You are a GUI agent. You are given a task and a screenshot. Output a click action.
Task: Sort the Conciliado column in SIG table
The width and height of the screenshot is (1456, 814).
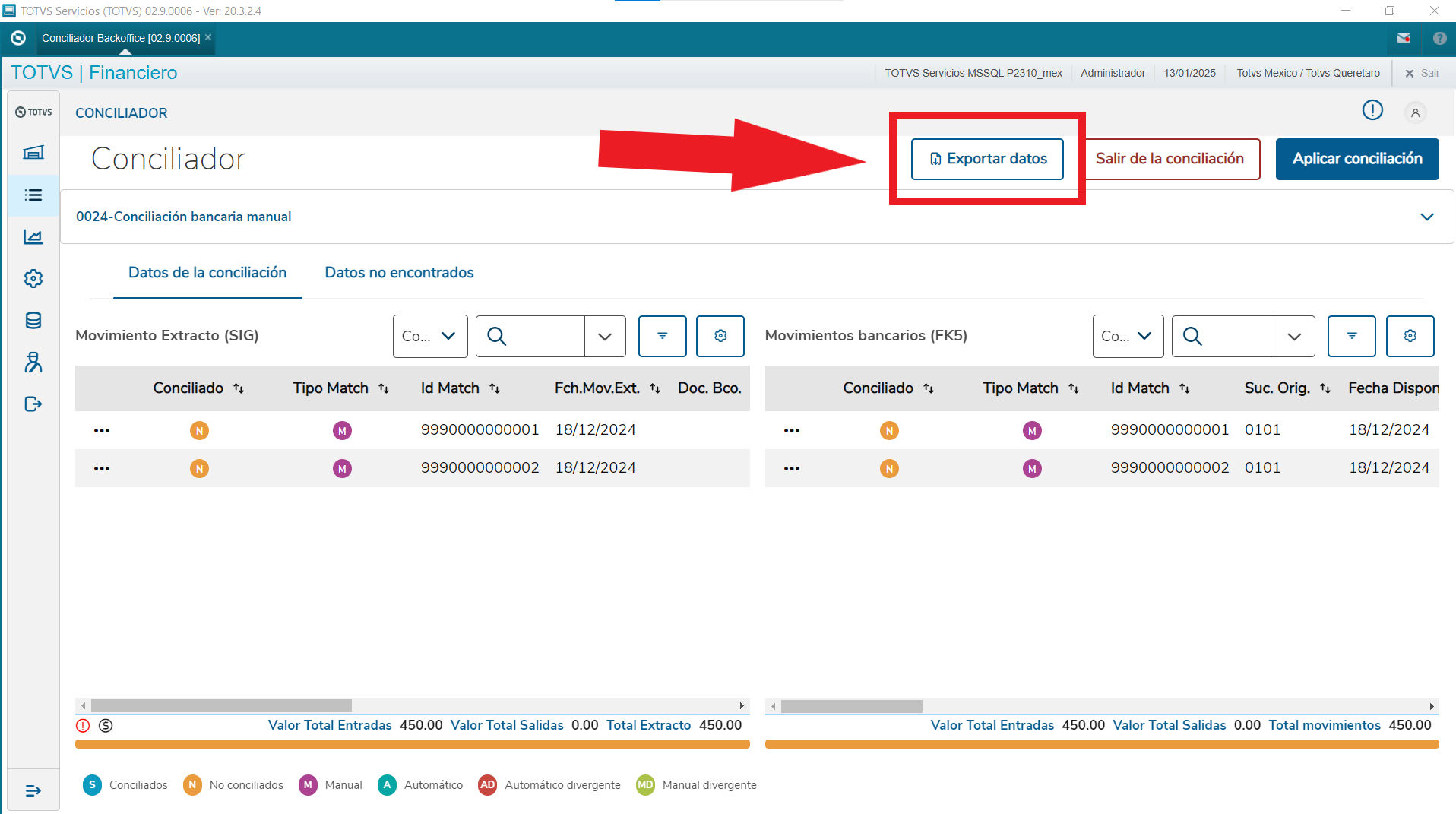coord(239,388)
